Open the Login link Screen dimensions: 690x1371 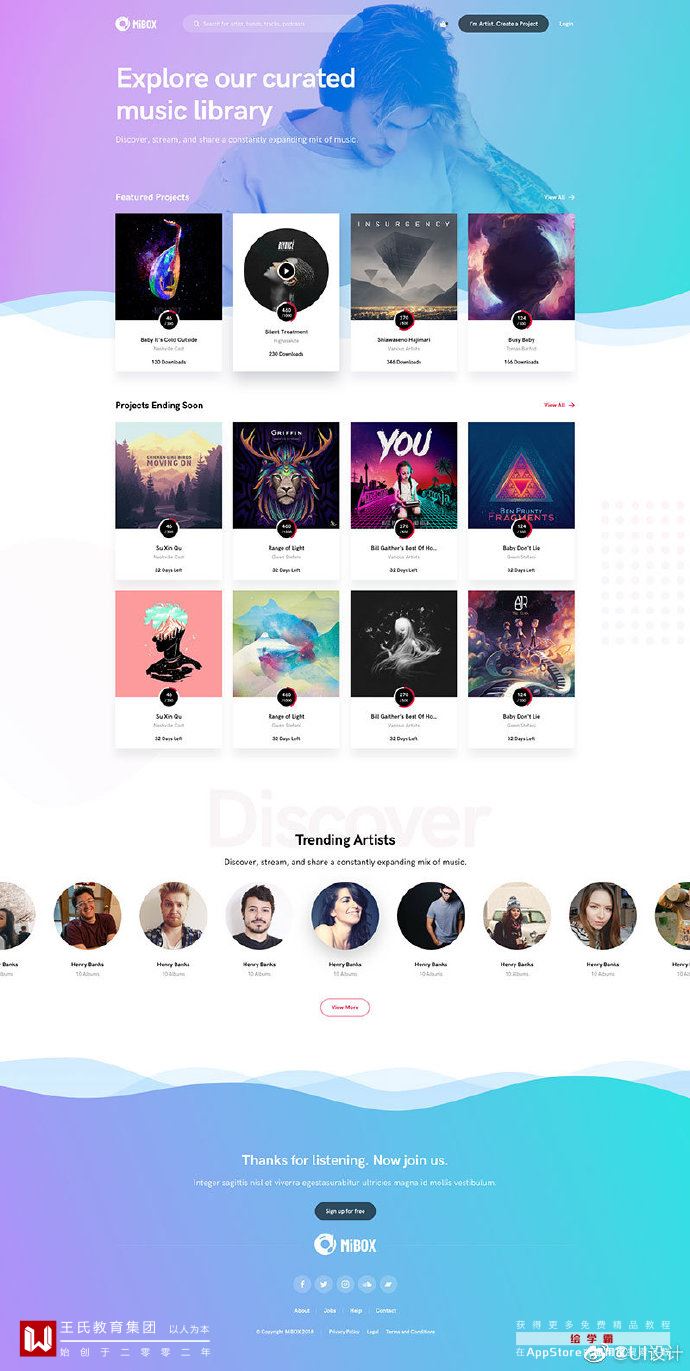(x=566, y=23)
